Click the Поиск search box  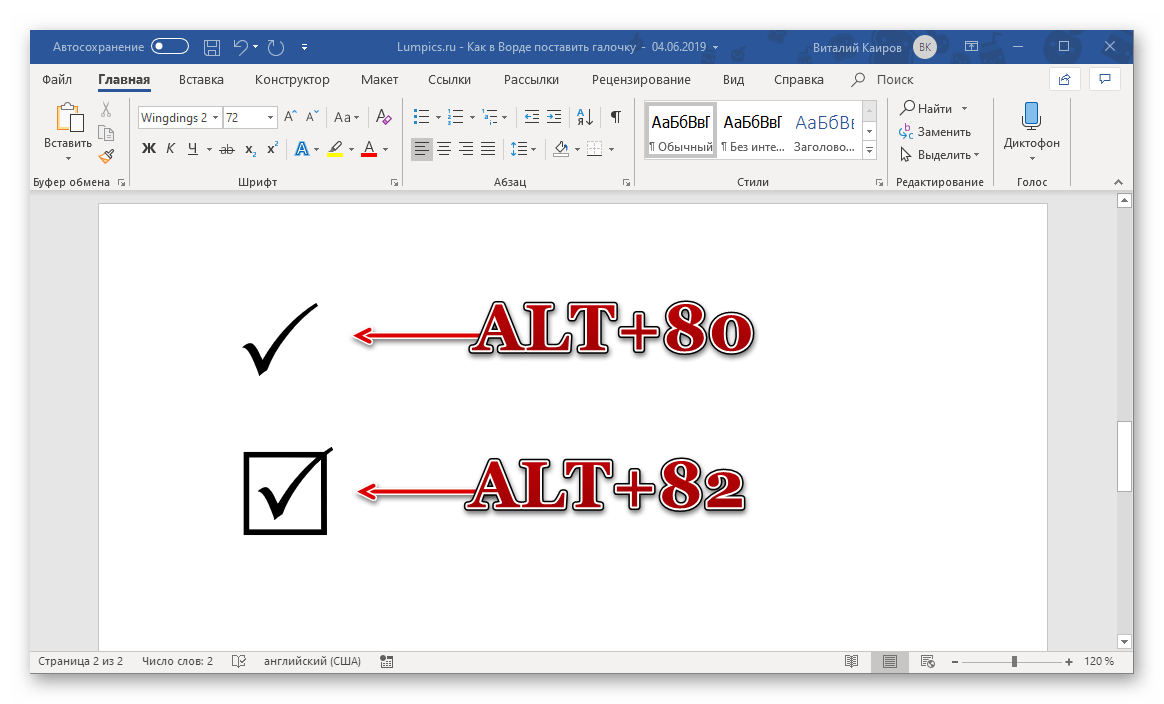(883, 79)
